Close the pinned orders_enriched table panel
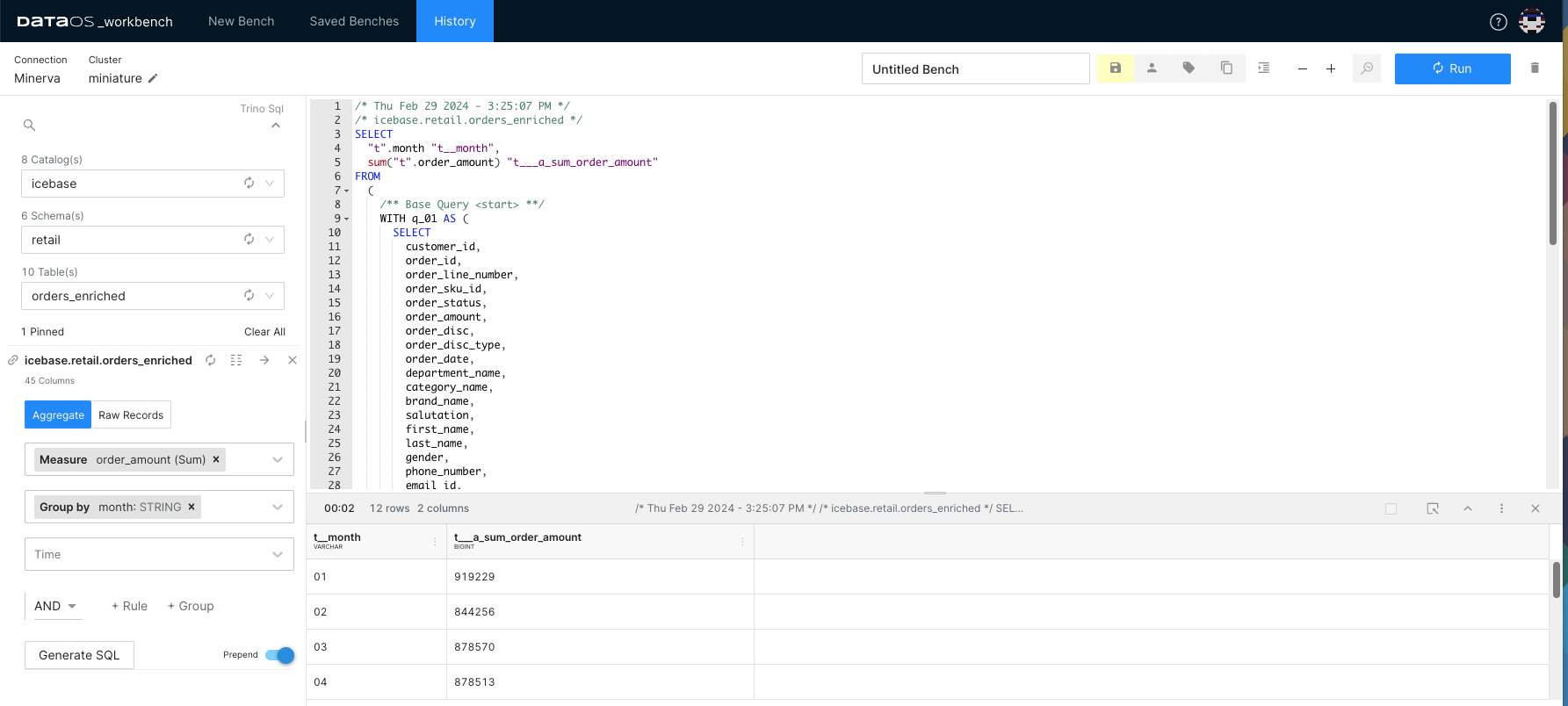 (293, 360)
